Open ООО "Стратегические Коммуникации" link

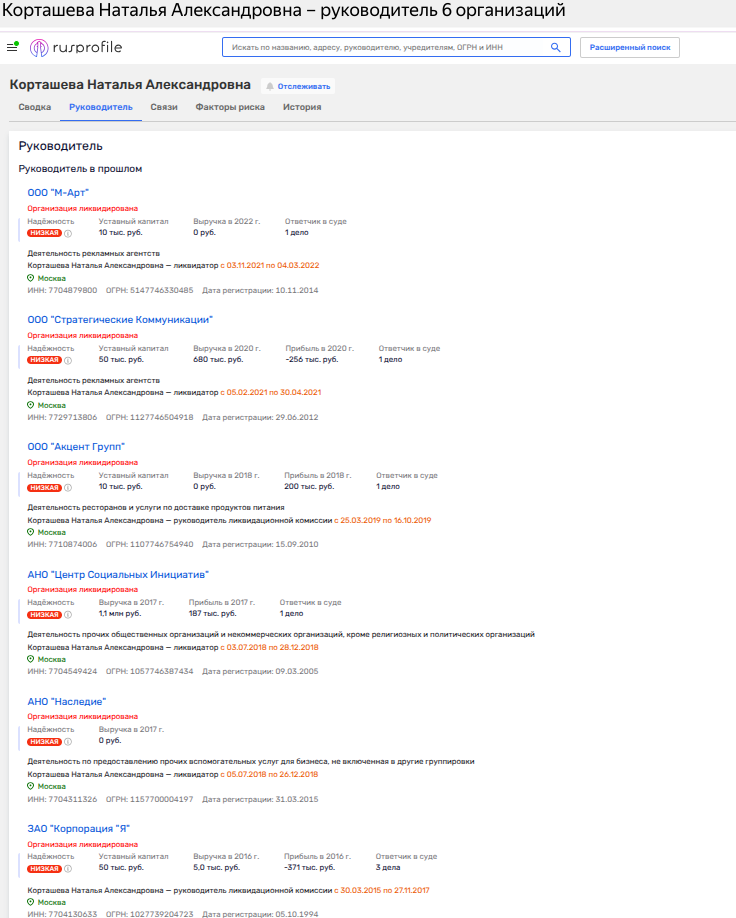point(119,319)
